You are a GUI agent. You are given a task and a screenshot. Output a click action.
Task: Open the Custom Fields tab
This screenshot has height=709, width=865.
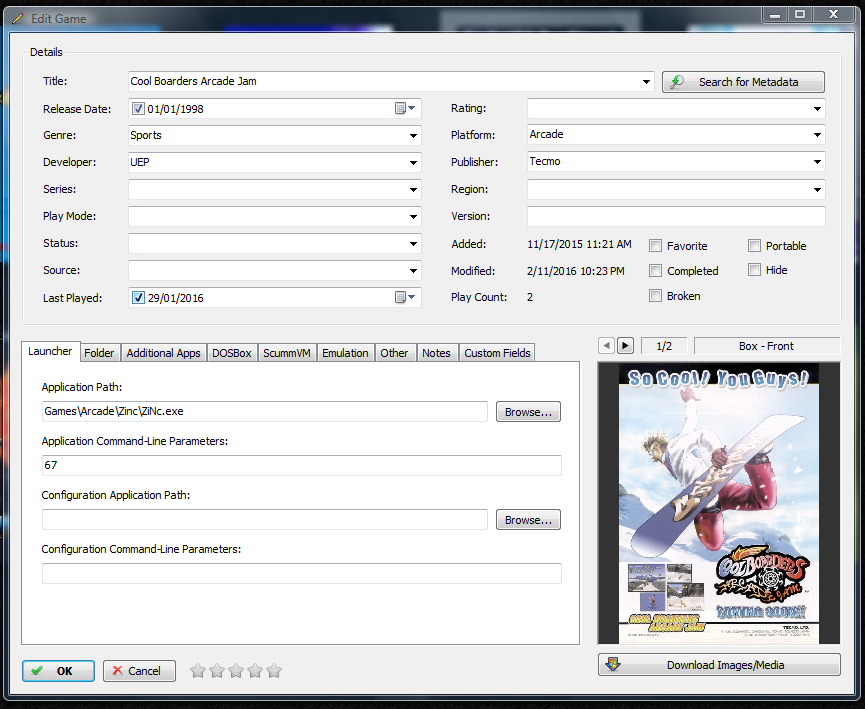point(497,353)
